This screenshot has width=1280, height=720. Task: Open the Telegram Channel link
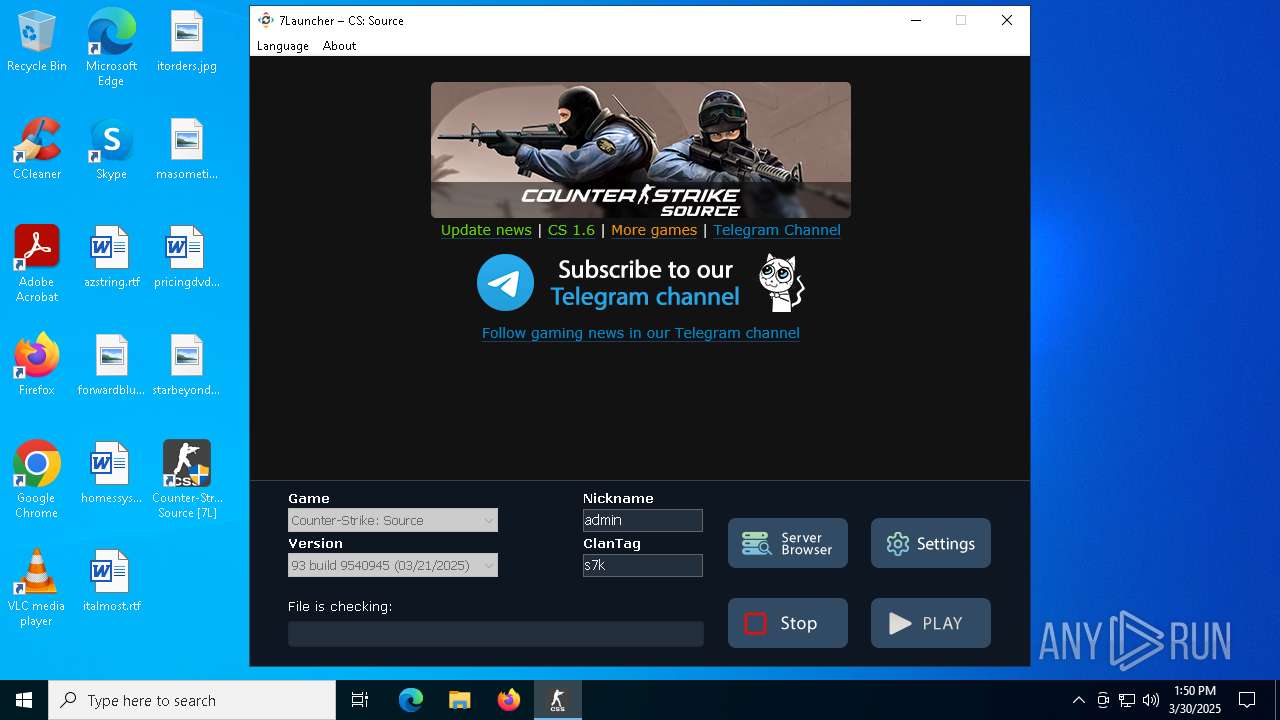click(x=777, y=230)
